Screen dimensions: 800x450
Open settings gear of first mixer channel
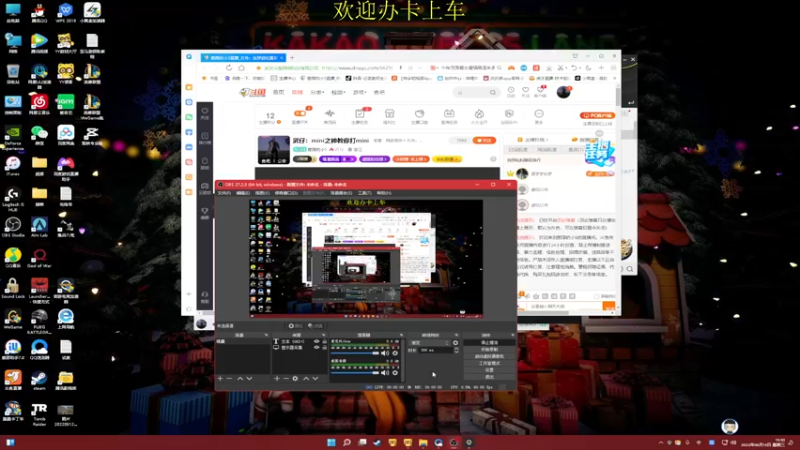pyautogui.click(x=395, y=353)
